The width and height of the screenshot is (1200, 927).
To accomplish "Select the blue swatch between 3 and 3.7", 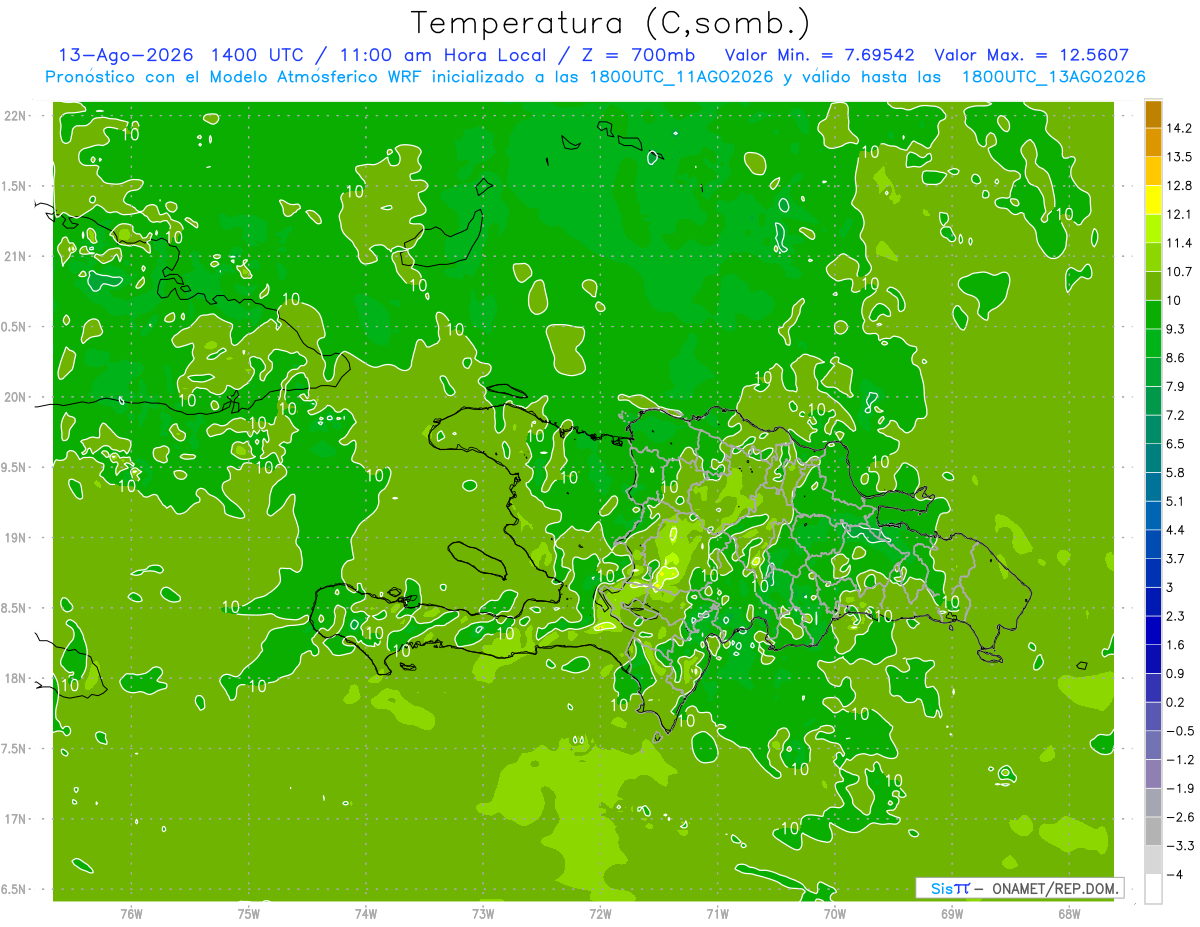I will click(1153, 573).
